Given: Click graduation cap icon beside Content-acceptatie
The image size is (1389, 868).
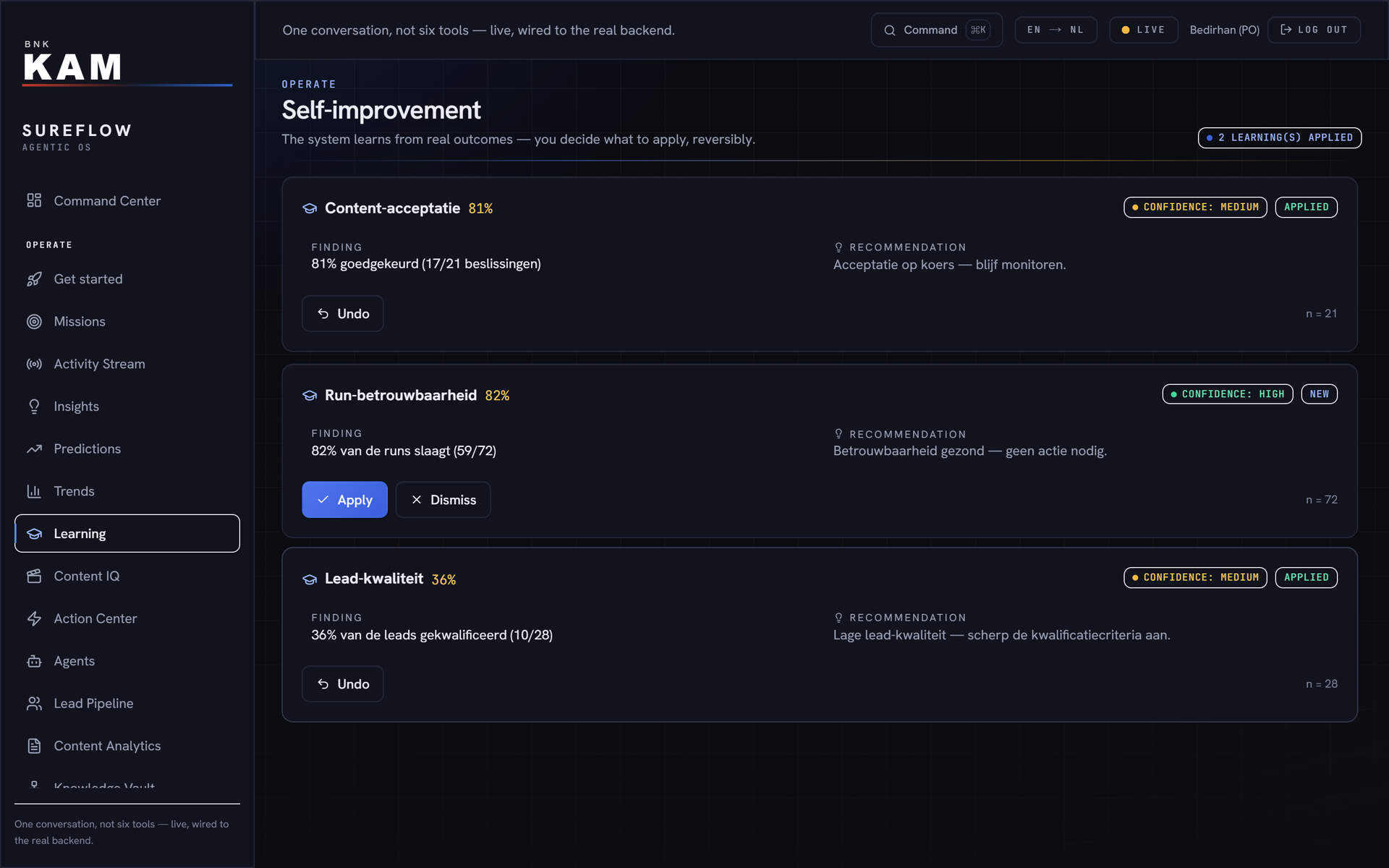Looking at the screenshot, I should pos(310,208).
